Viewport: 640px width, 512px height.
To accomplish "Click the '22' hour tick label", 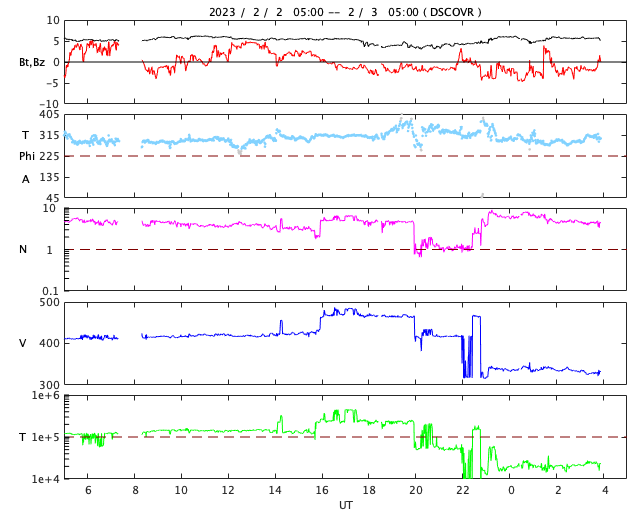I will (x=463, y=490).
